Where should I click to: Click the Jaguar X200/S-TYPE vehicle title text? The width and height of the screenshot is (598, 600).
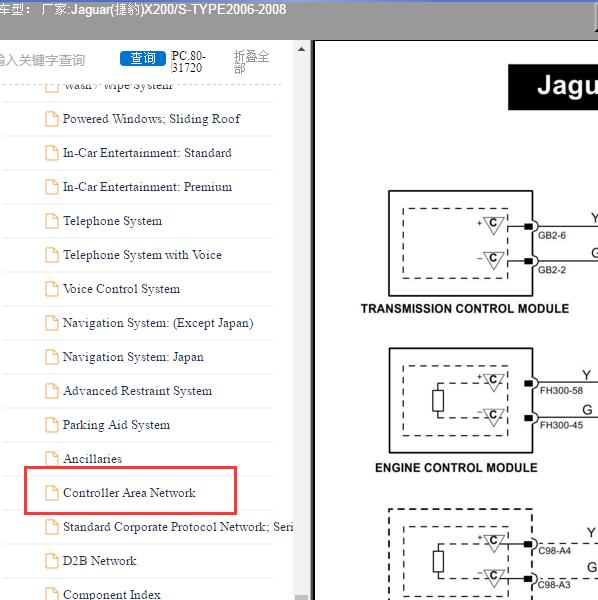[143, 9]
